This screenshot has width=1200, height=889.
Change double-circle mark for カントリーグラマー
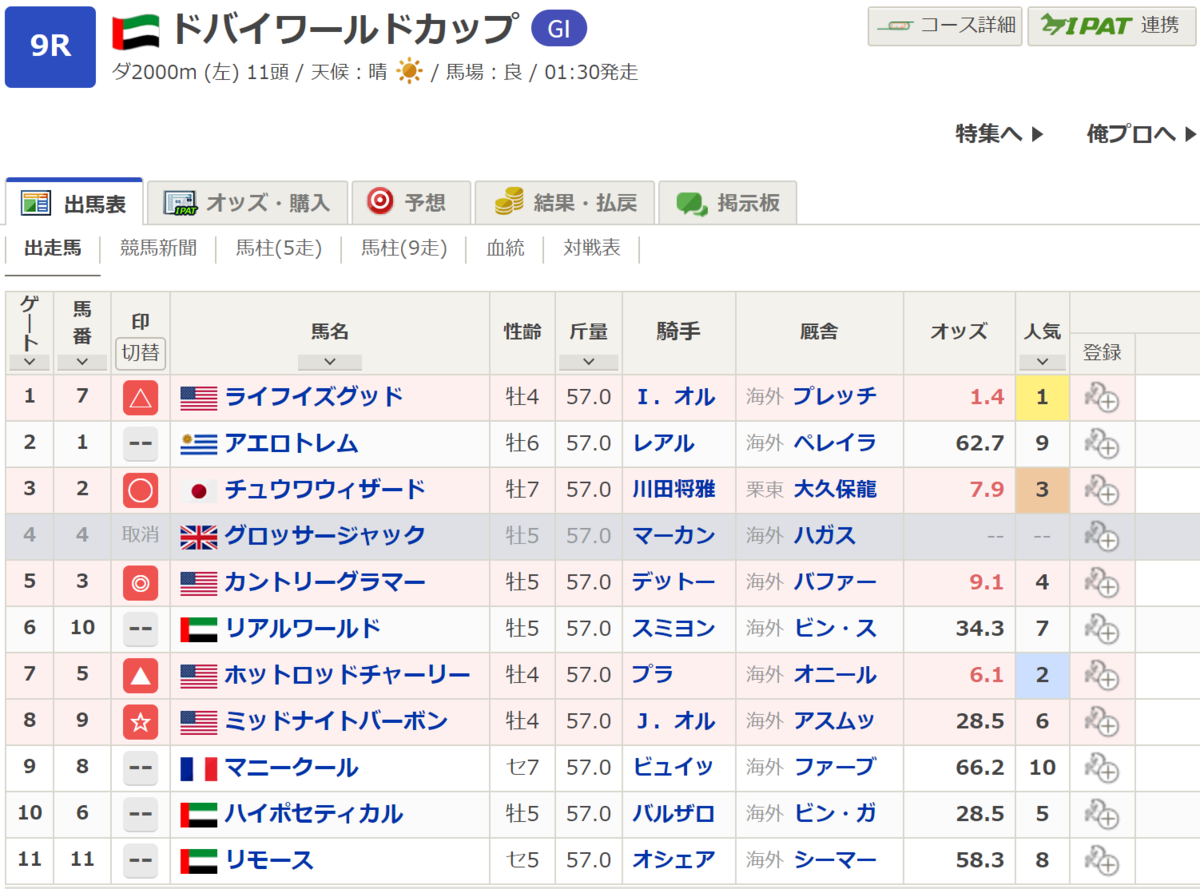141,582
